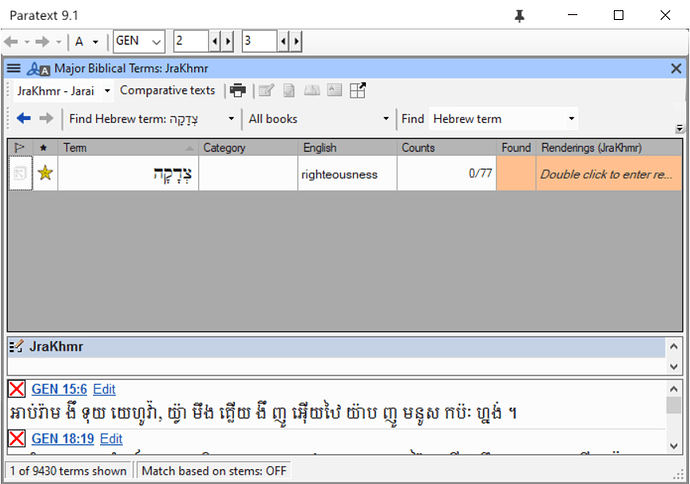Screen dimensions: 690x484
Task: Click the JraKhmr renderings header
Action: click(337, 347)
